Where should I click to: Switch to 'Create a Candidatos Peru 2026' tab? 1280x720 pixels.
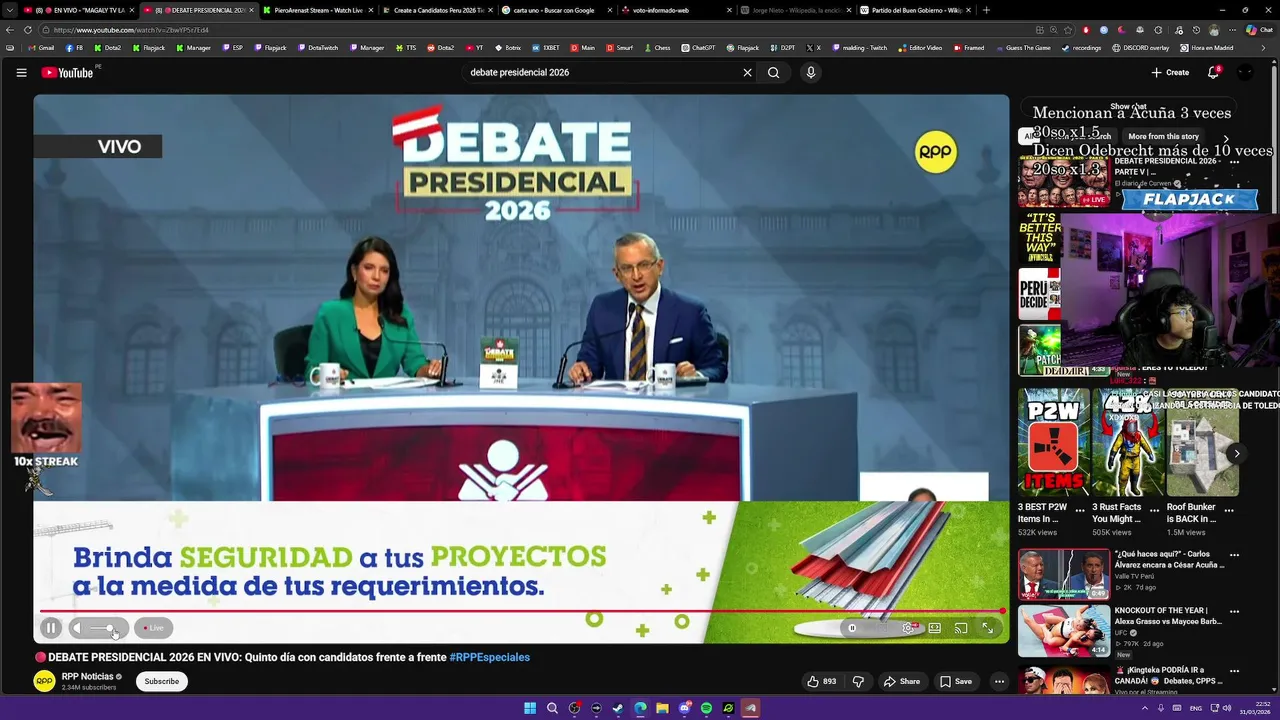(x=438, y=10)
